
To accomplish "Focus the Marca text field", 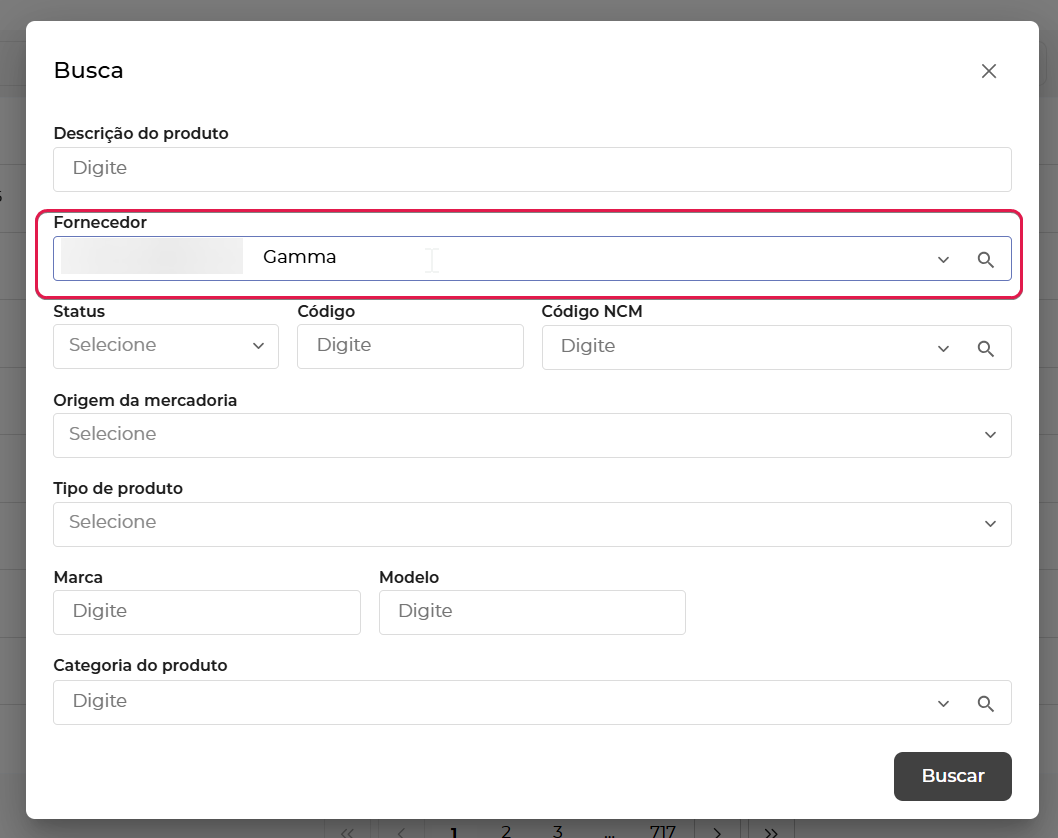I will (206, 612).
